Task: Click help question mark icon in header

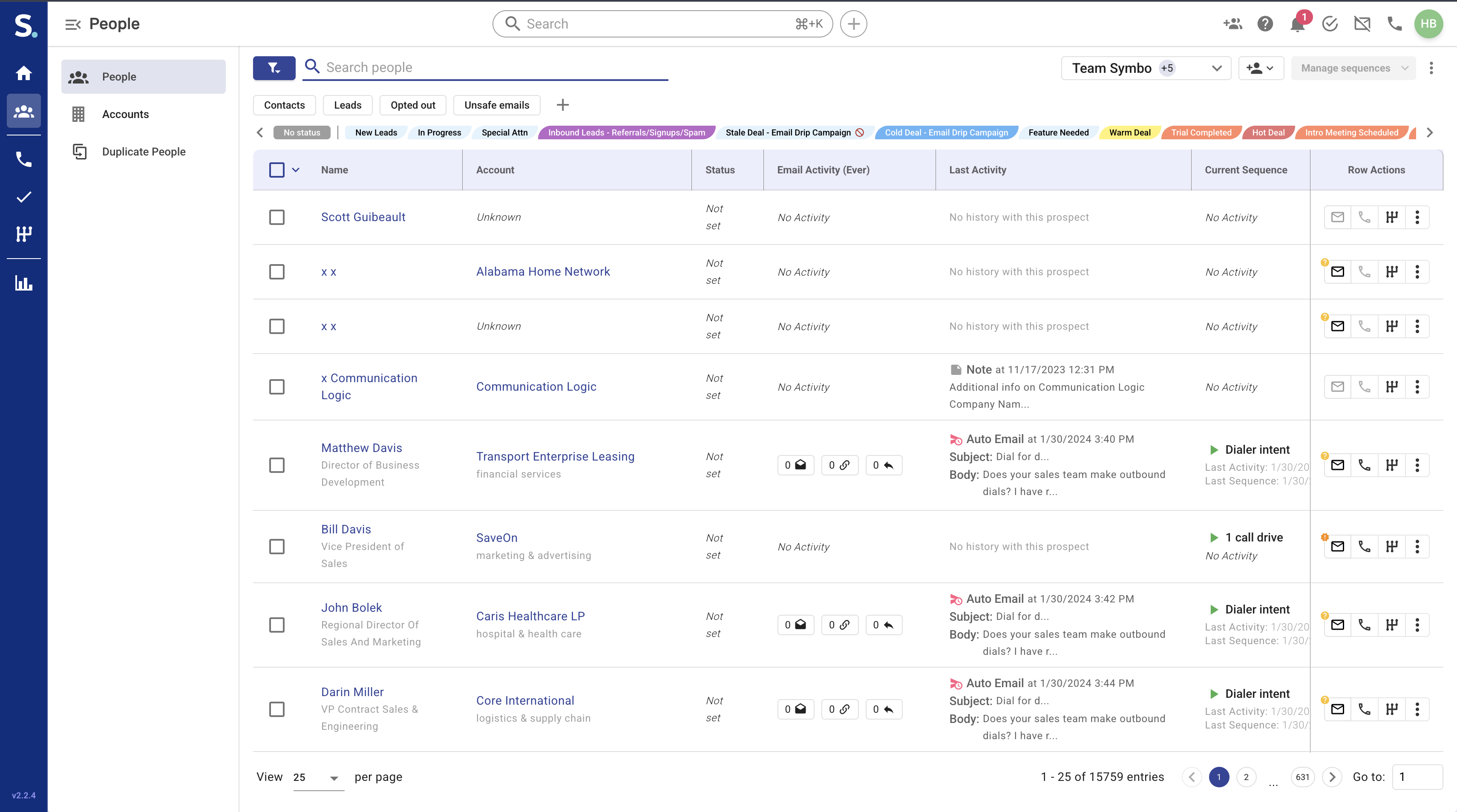Action: 1265,24
